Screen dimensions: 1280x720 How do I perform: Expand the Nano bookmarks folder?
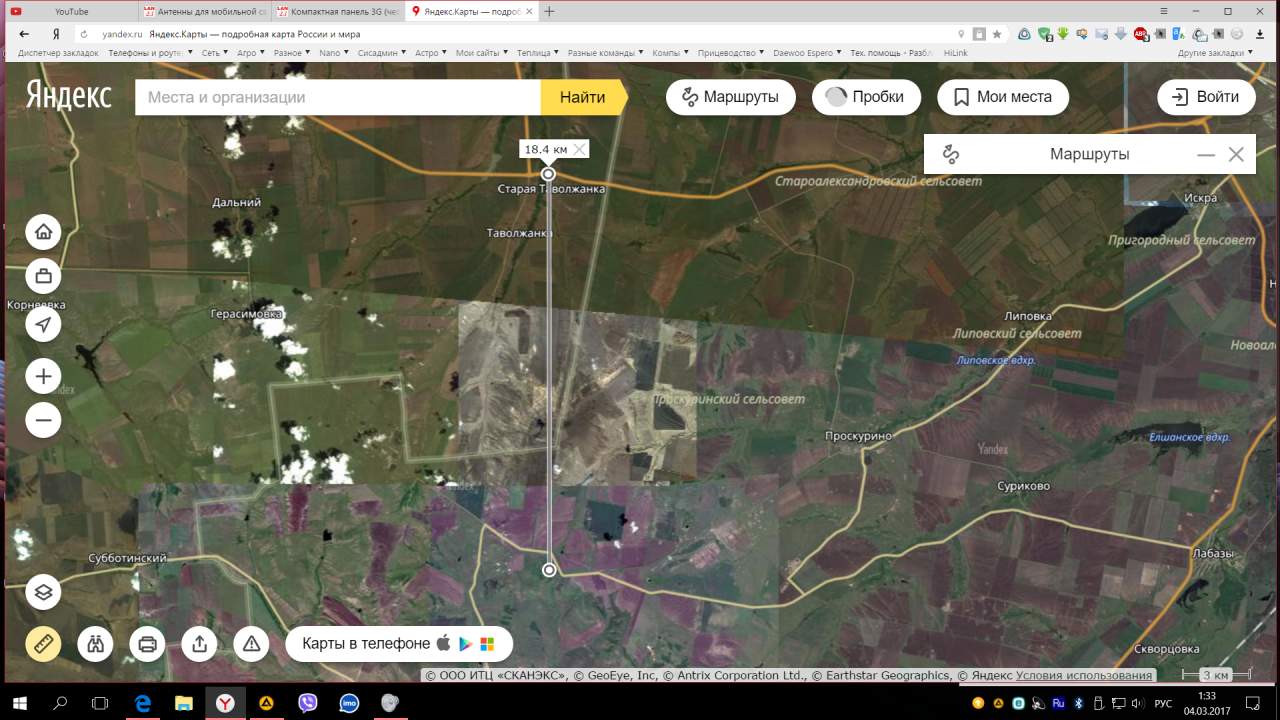click(x=334, y=53)
